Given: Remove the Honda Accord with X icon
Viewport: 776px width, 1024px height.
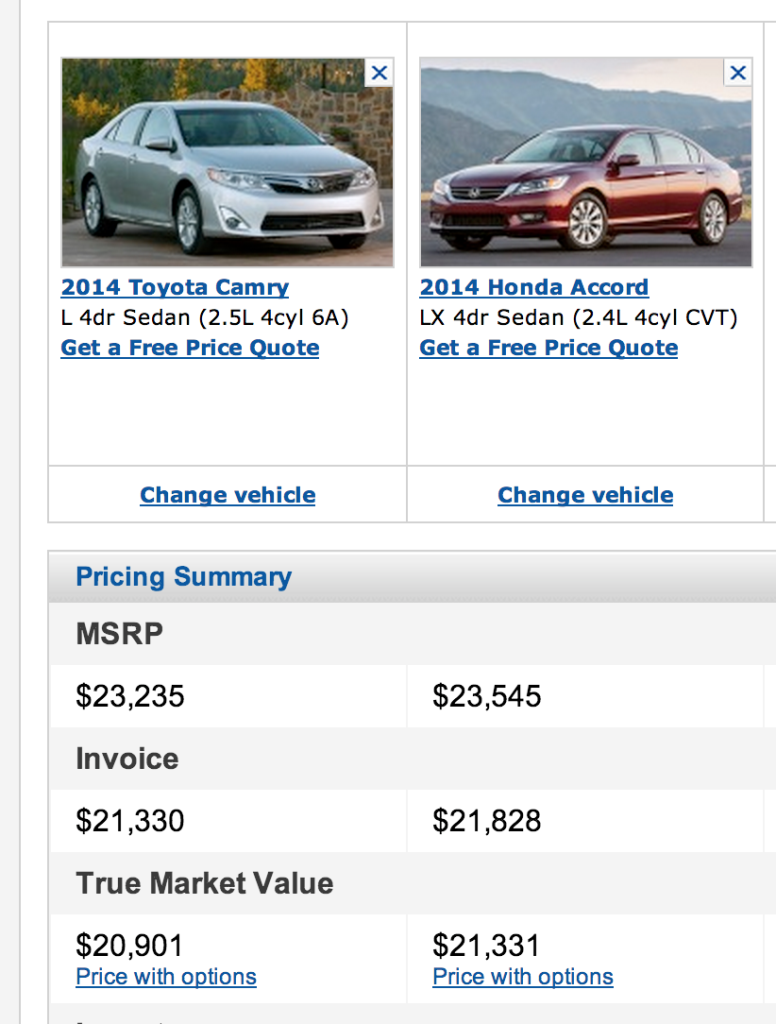Looking at the screenshot, I should (737, 72).
